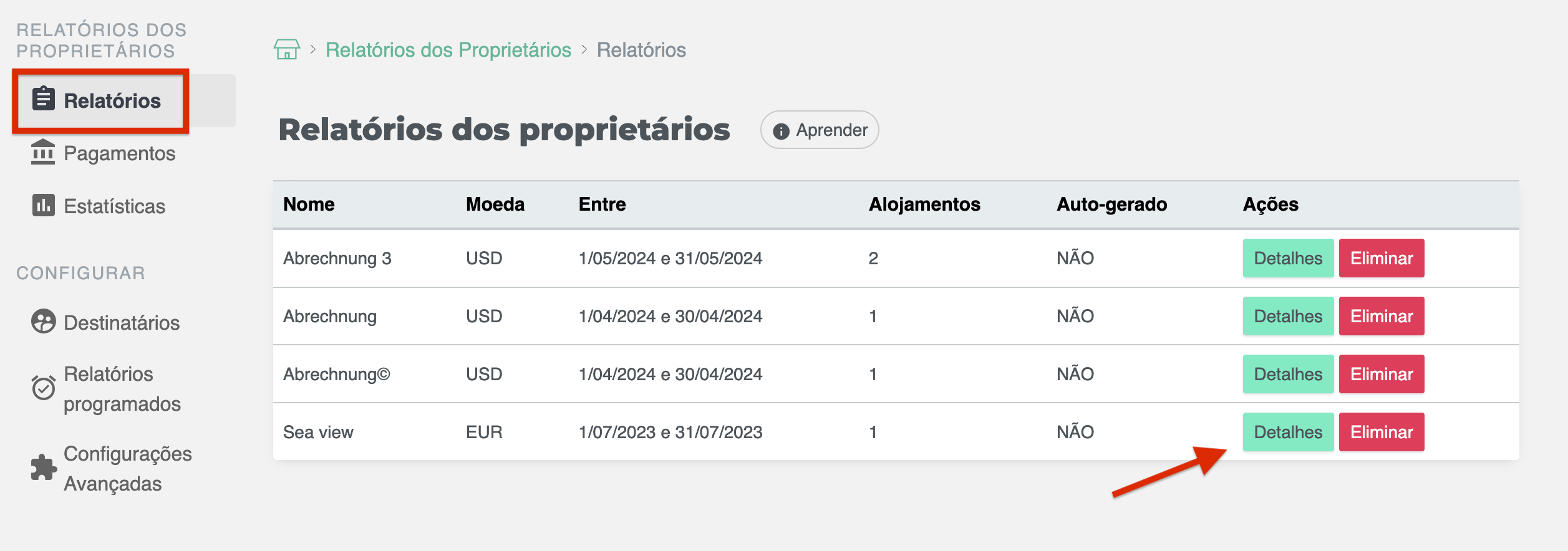Open the Pagamentos menu item

coord(119,153)
